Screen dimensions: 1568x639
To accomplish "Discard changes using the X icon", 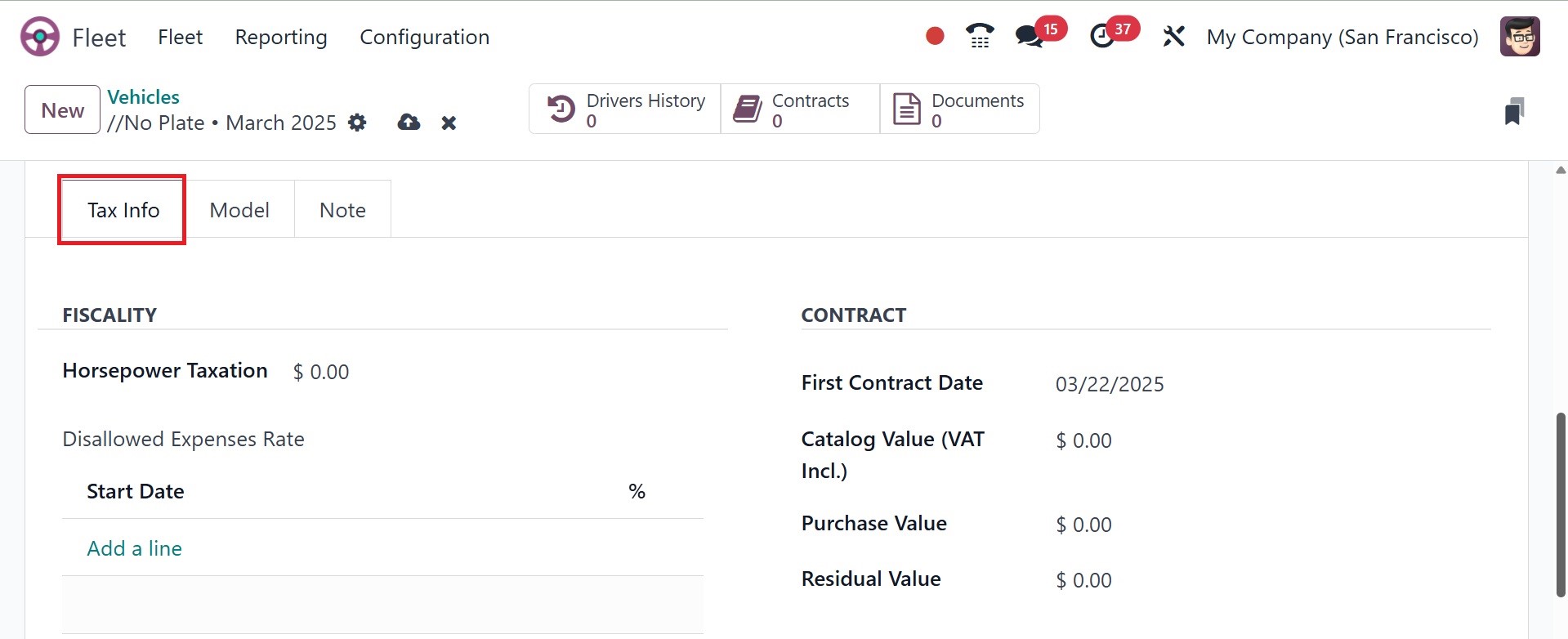I will 449,123.
